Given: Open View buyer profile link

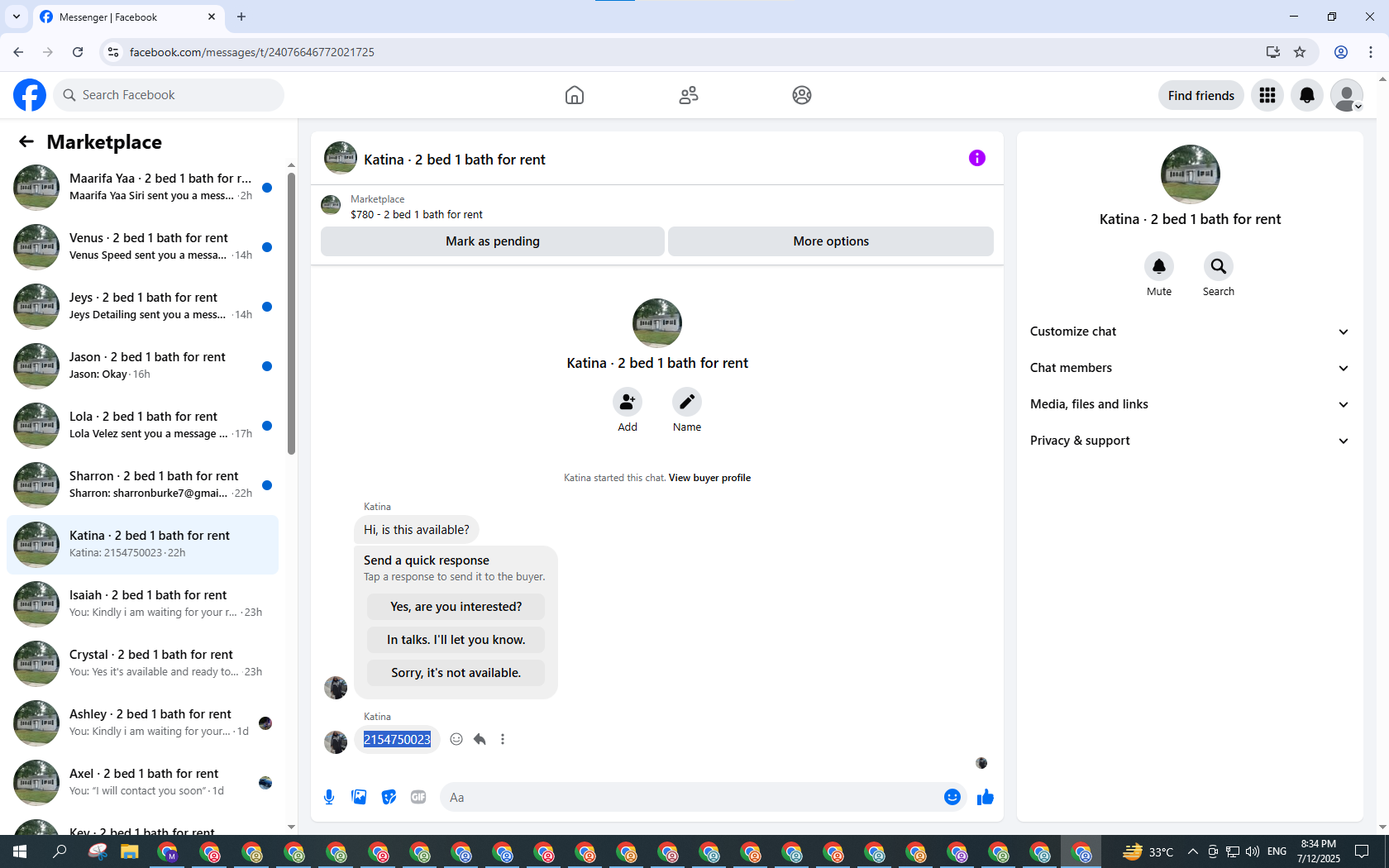Looking at the screenshot, I should pos(709,478).
